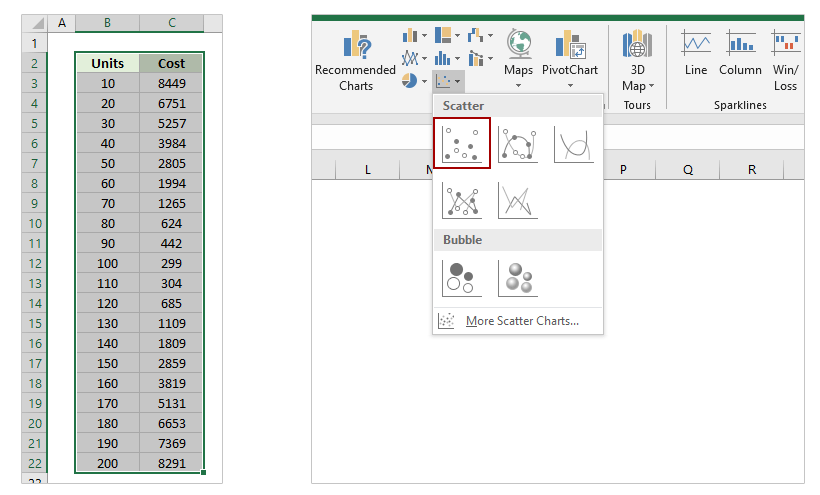This screenshot has height=495, width=820.
Task: Select column Q header
Action: 688,169
